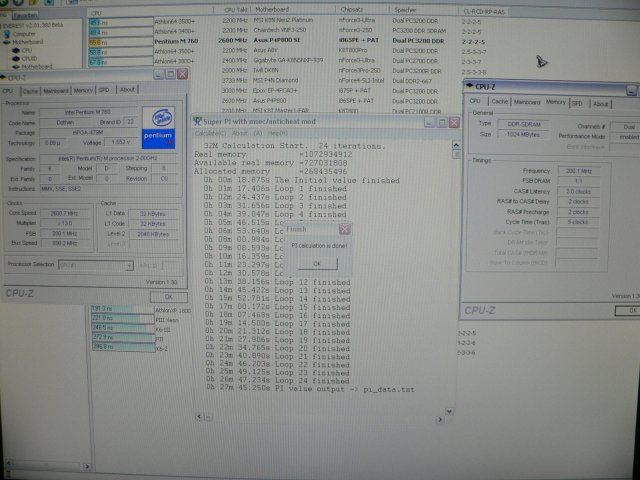
Task: Sort by the CPU Takt column header
Action: coord(235,9)
